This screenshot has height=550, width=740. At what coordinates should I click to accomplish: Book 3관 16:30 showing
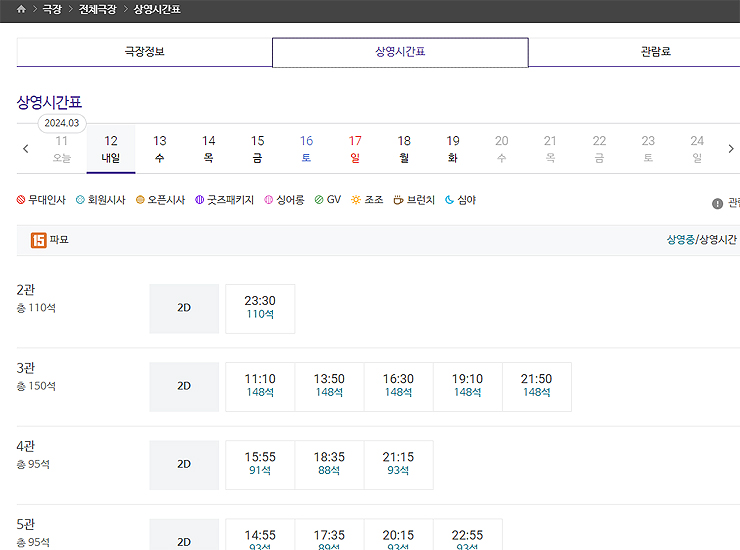(398, 387)
